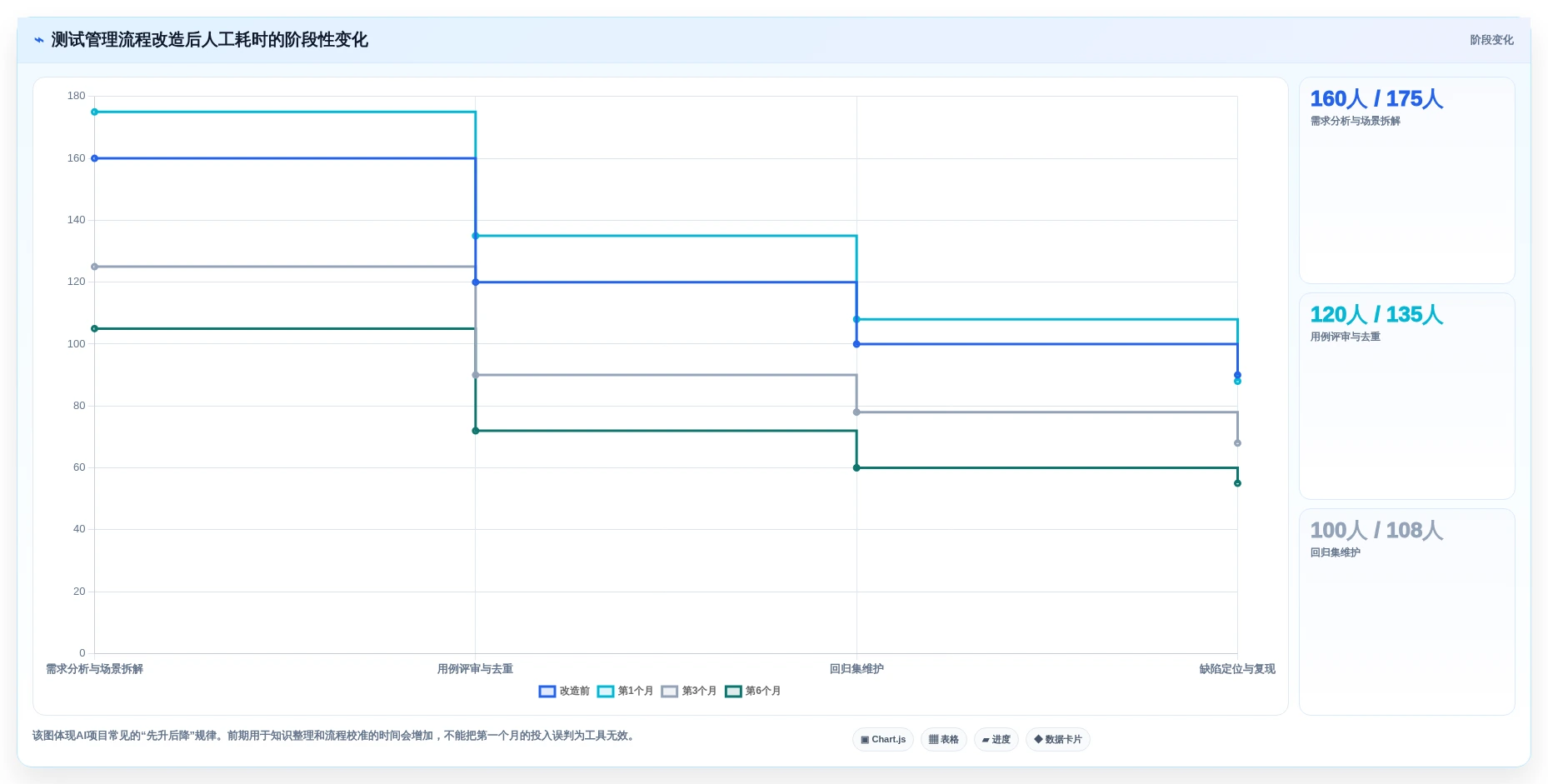Click the 用例评审与去重 card caption
1548x784 pixels.
1346,337
